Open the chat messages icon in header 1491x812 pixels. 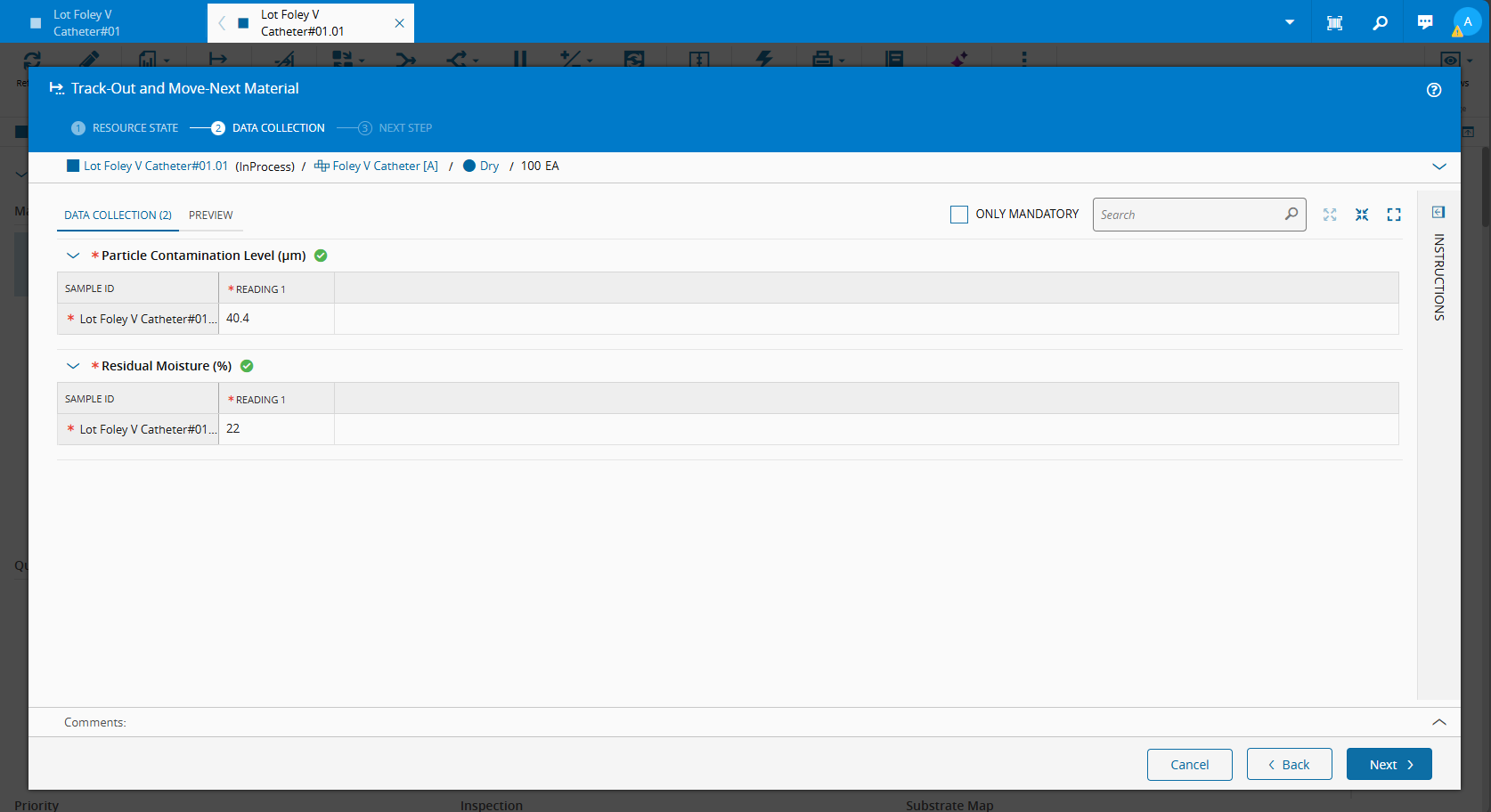point(1425,22)
